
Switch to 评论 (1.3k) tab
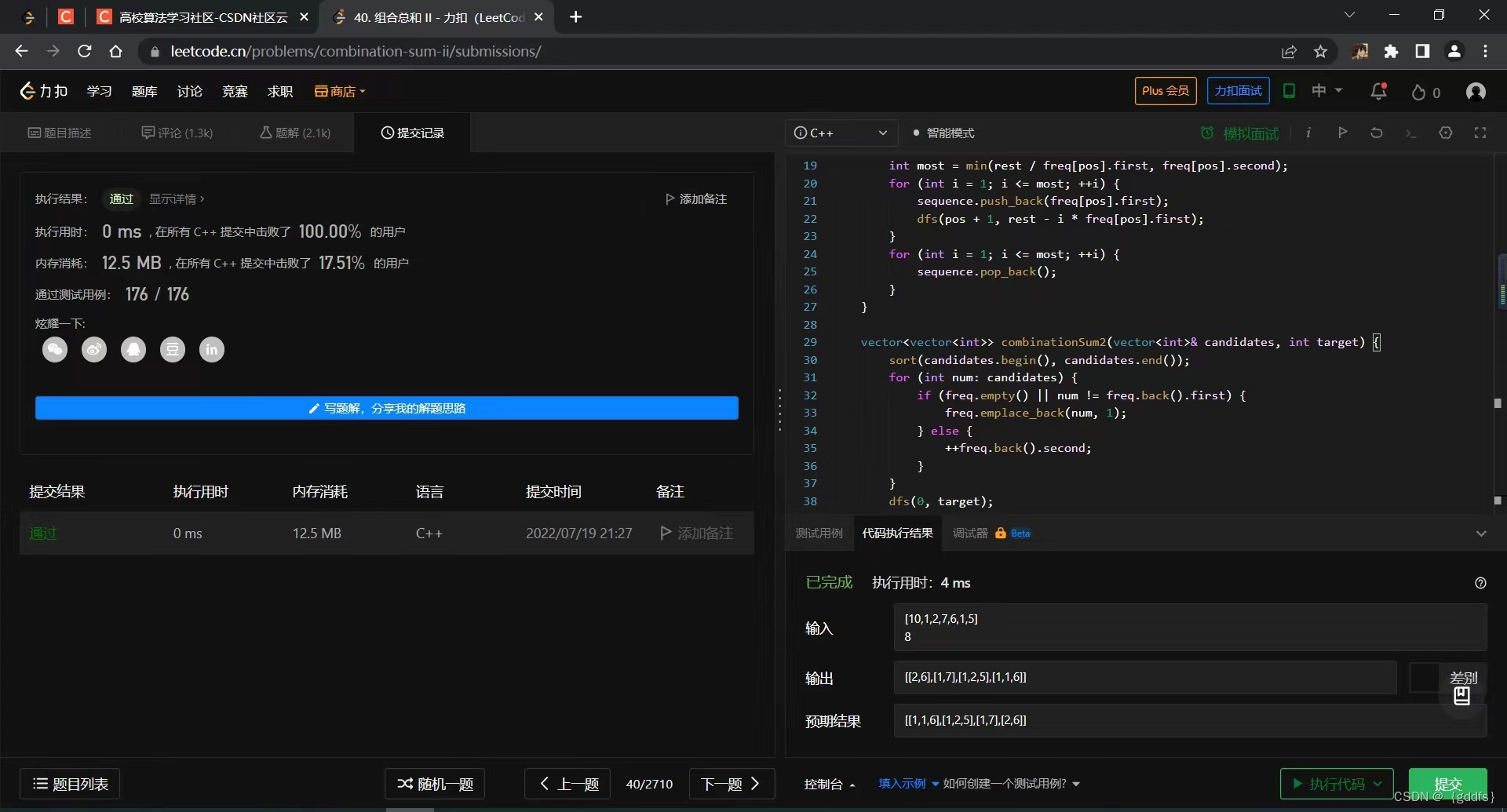tap(177, 133)
